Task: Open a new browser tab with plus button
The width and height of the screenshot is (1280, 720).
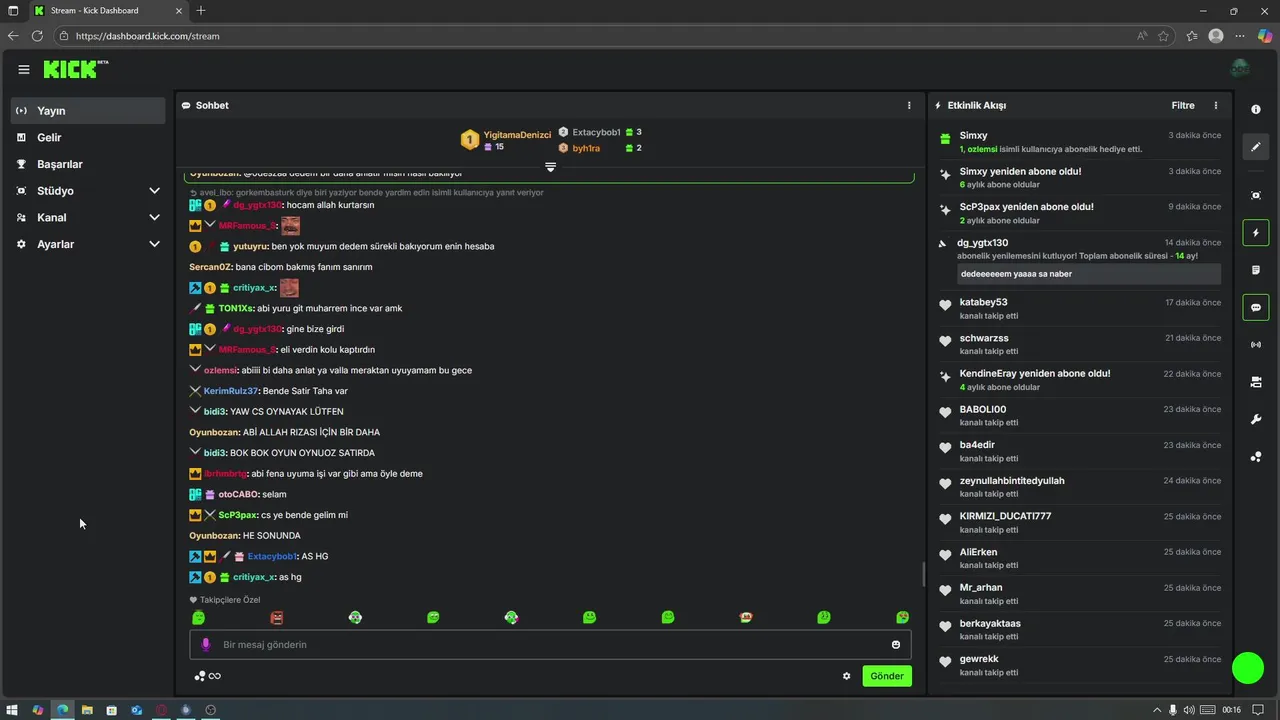Action: [201, 10]
